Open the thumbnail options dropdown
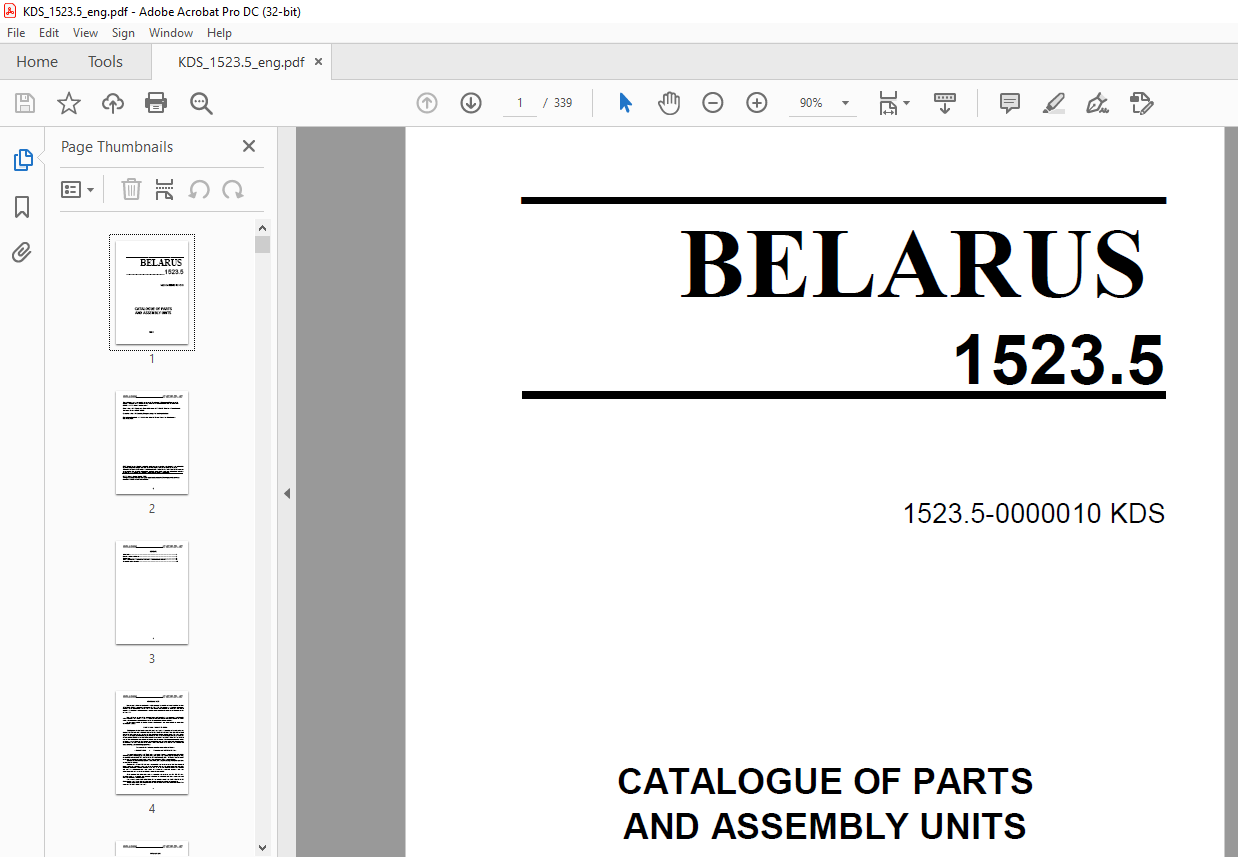 (x=78, y=189)
